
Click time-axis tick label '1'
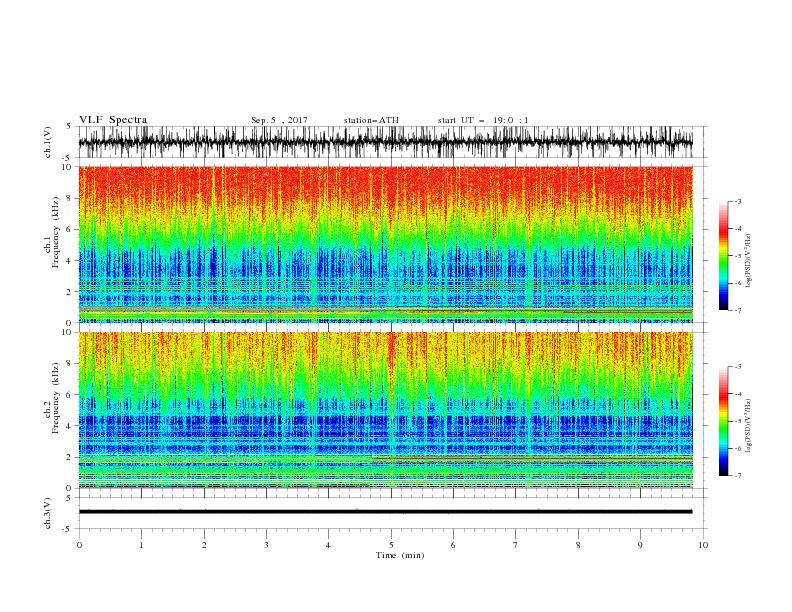[x=141, y=545]
